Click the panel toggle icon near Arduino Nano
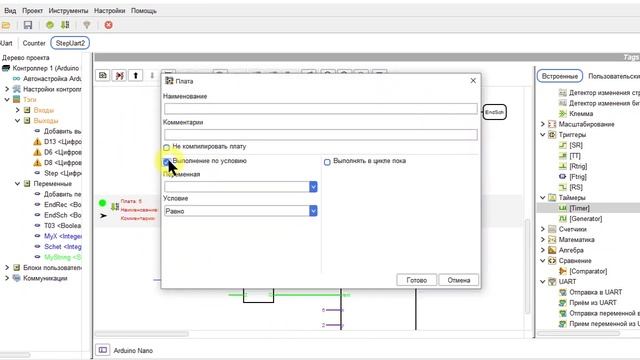 102,350
